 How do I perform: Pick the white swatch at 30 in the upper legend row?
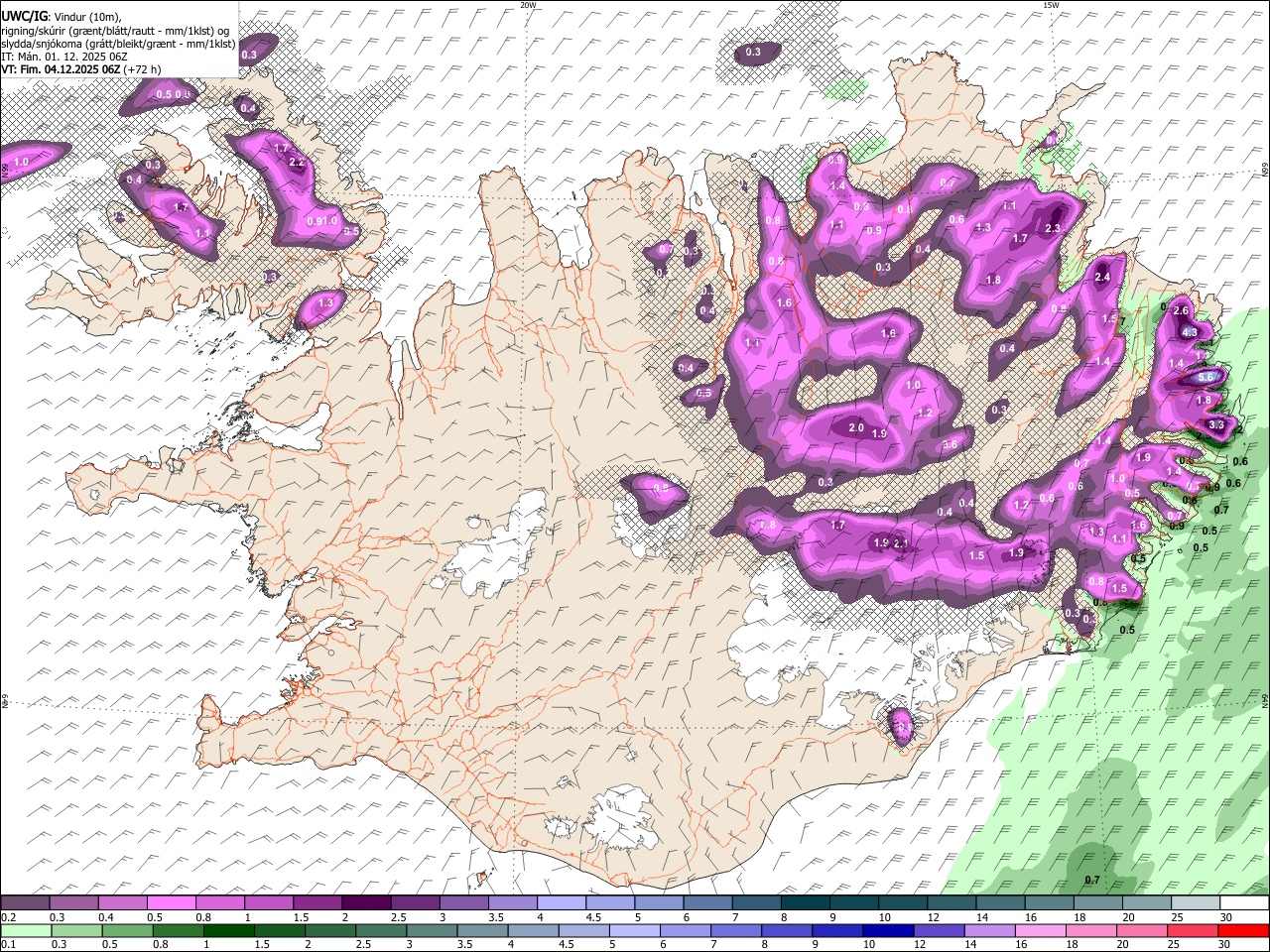pos(1244,903)
